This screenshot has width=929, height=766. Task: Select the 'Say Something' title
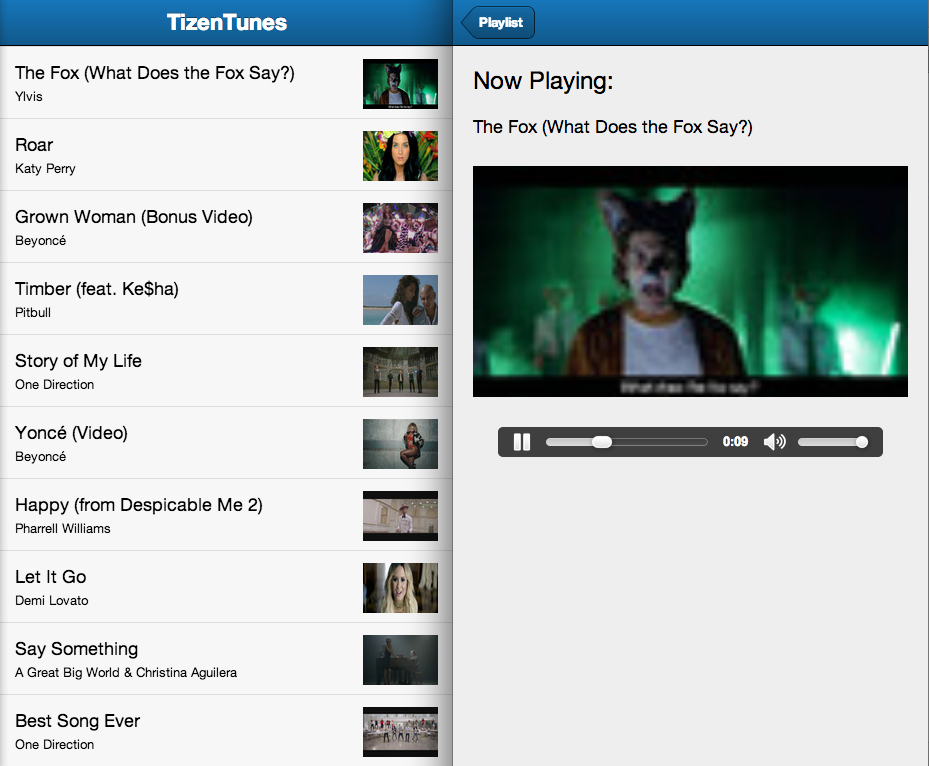[x=76, y=649]
